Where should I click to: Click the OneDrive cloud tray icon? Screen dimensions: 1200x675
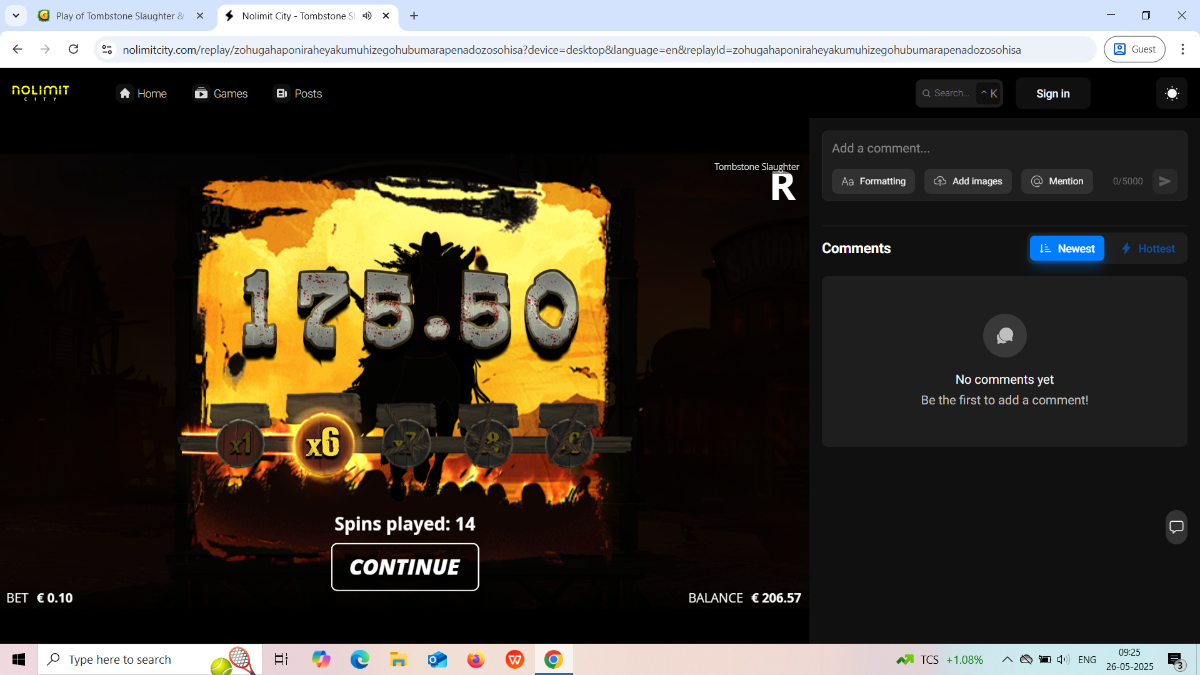[1026, 660]
